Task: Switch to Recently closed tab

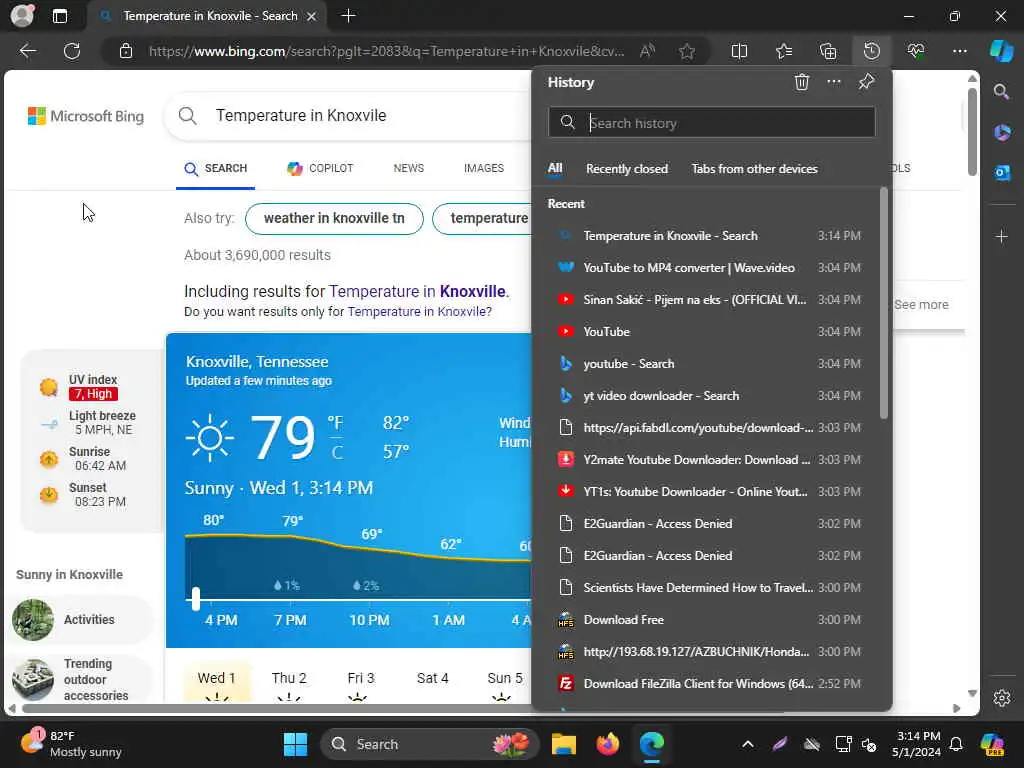Action: [x=626, y=168]
